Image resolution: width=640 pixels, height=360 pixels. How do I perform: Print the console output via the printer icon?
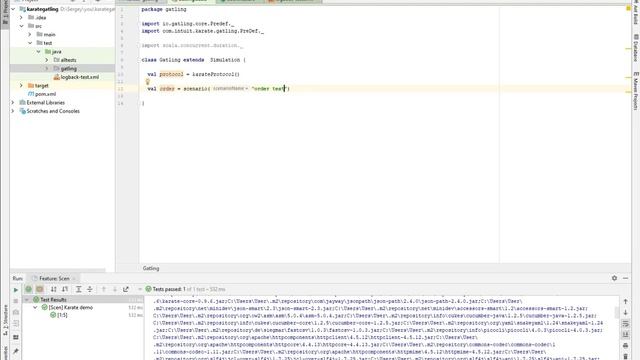[625, 346]
